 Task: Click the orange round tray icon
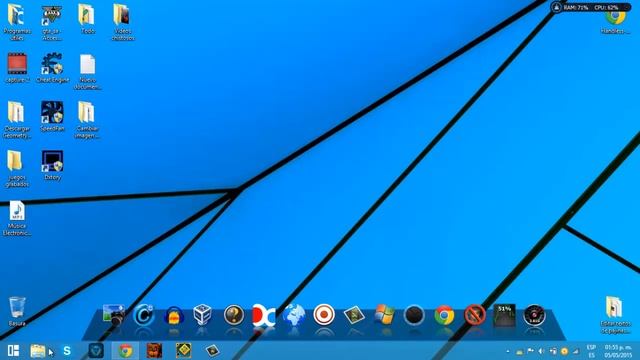(564, 351)
